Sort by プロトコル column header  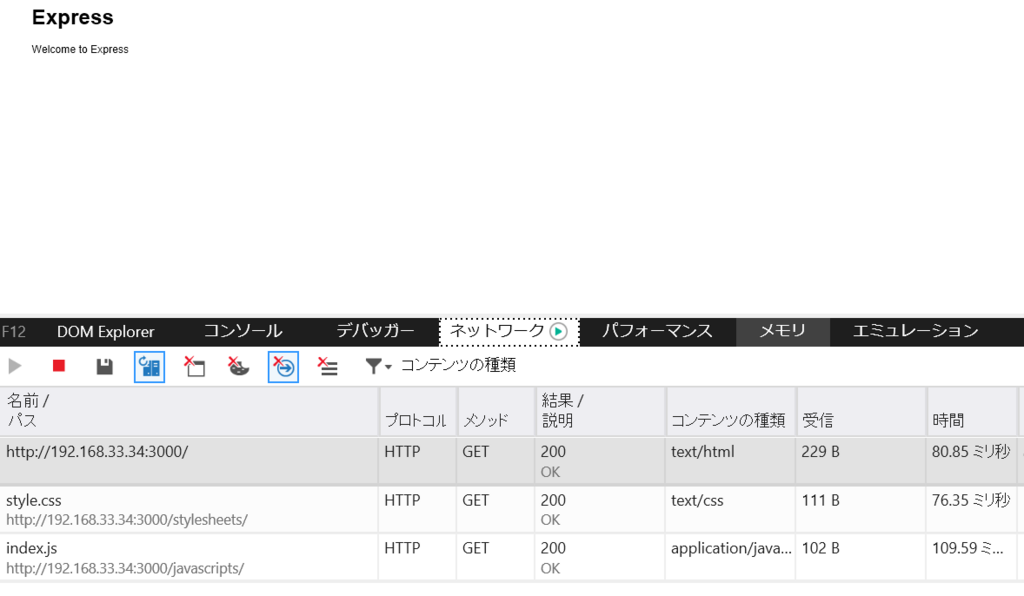pyautogui.click(x=418, y=411)
